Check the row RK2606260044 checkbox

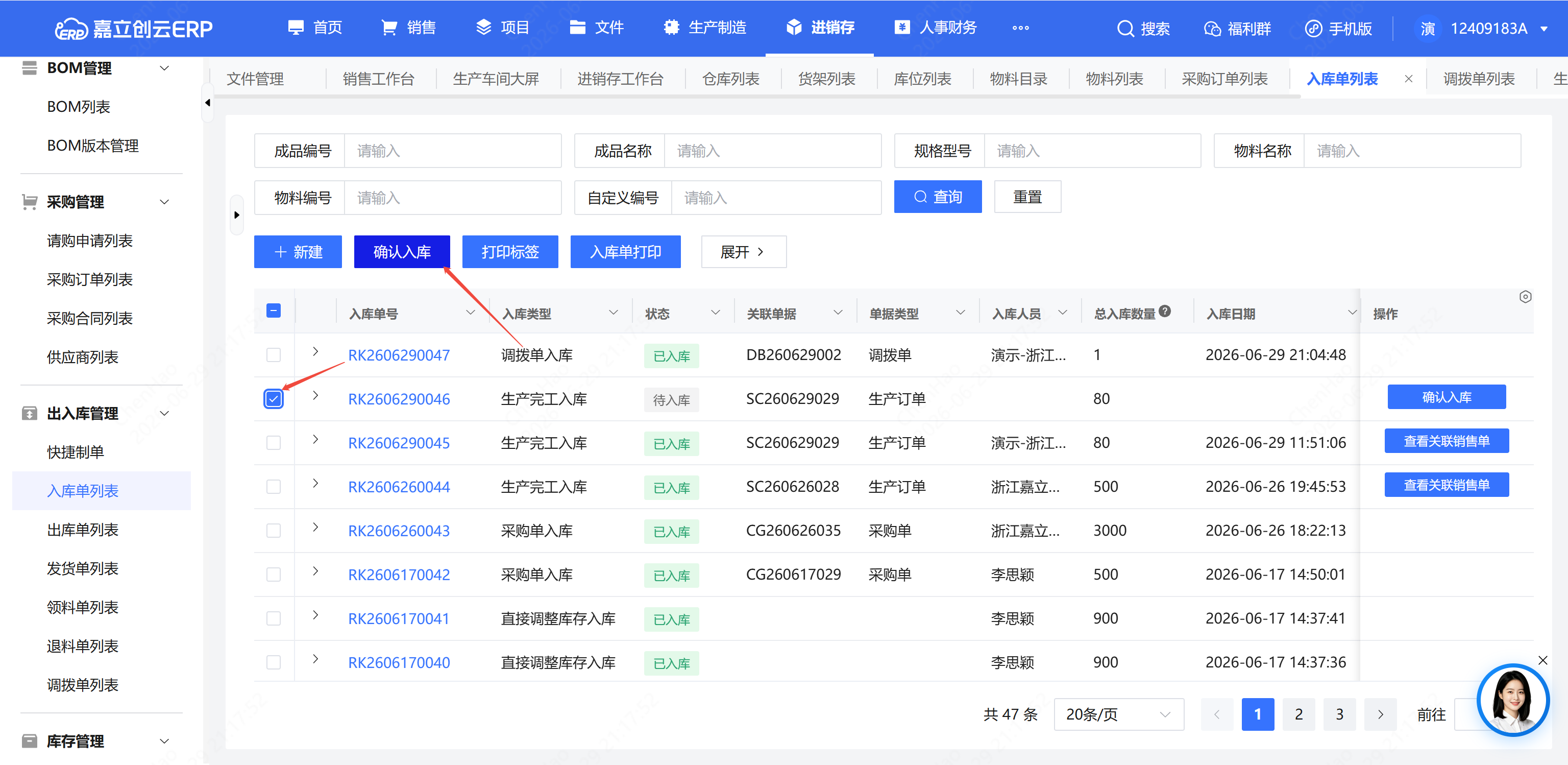pyautogui.click(x=273, y=487)
